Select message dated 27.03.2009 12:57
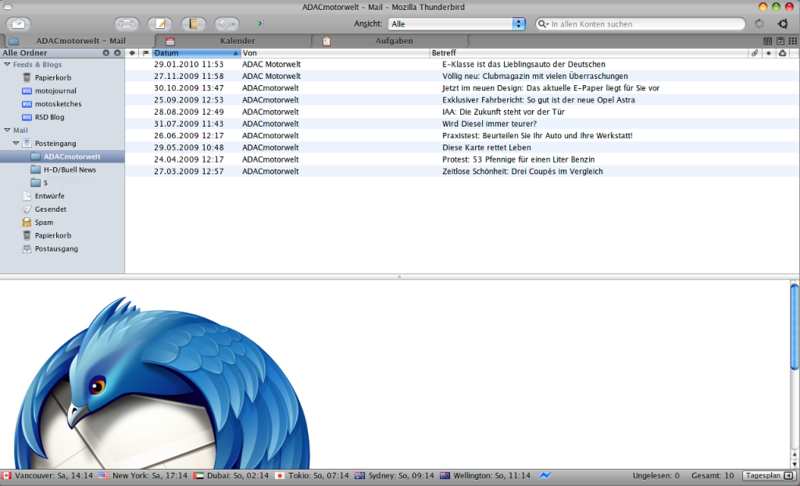The height and width of the screenshot is (486, 800). (462, 171)
